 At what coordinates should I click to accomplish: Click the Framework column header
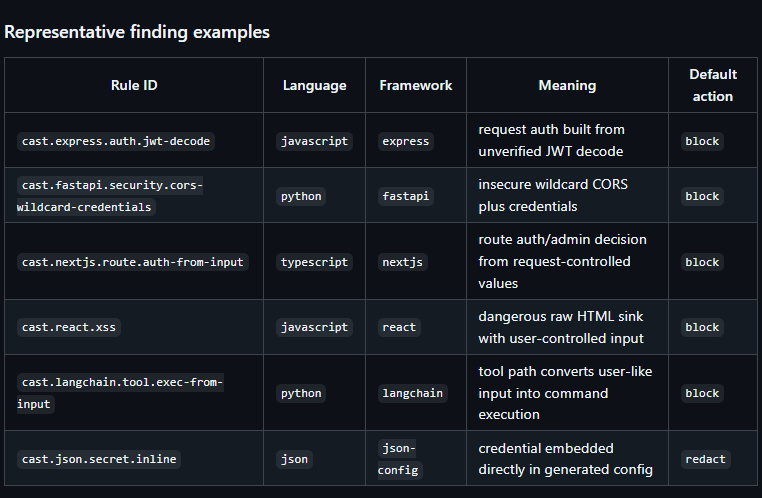[x=416, y=85]
